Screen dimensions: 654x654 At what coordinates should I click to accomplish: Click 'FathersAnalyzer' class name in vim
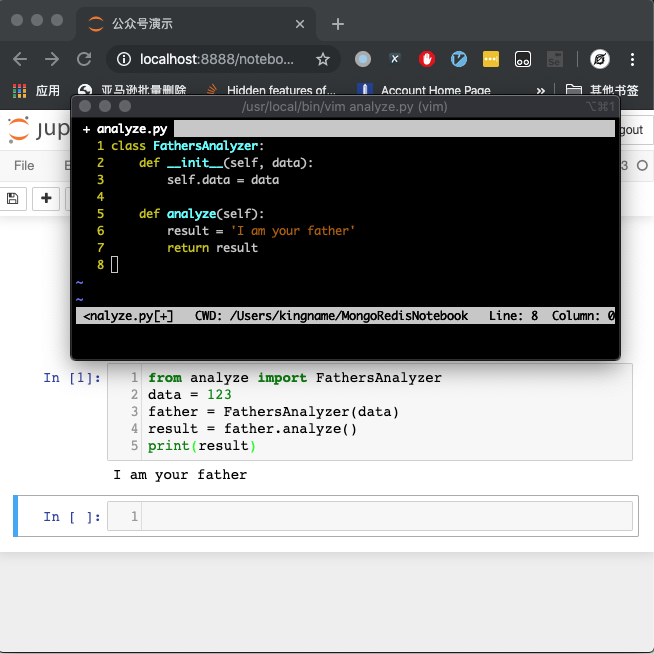pyautogui.click(x=206, y=146)
